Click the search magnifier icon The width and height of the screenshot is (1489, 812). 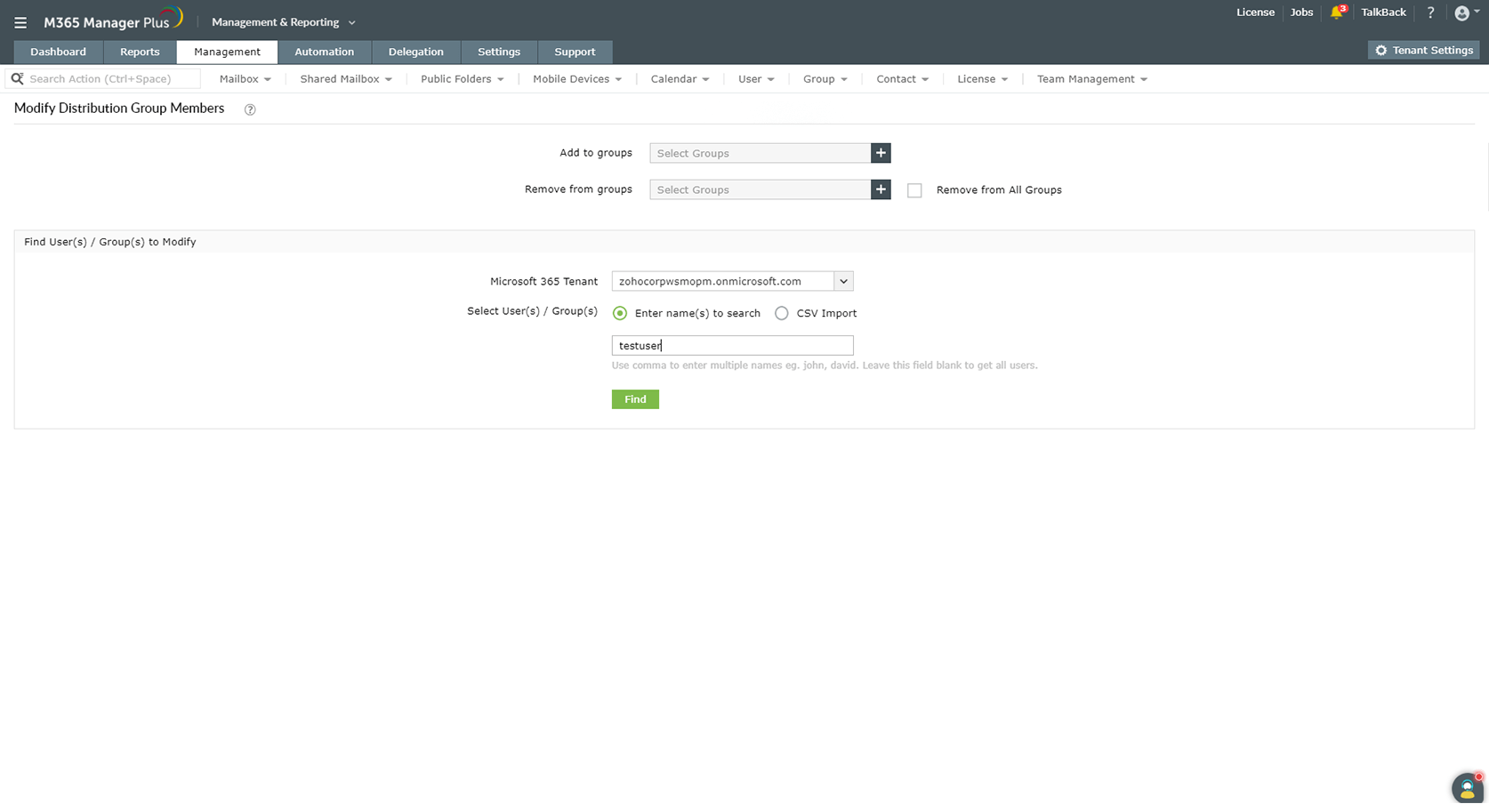click(17, 78)
